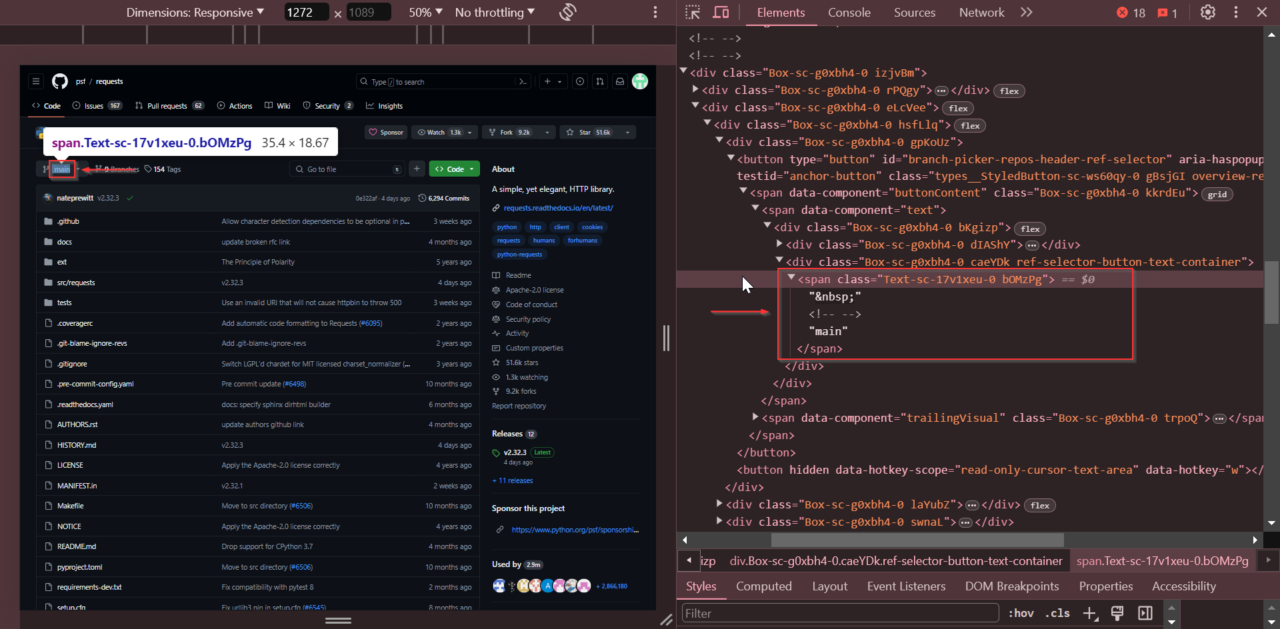Screen dimensions: 1280x629
Task: Open the No throttling dropdown
Action: (496, 12)
